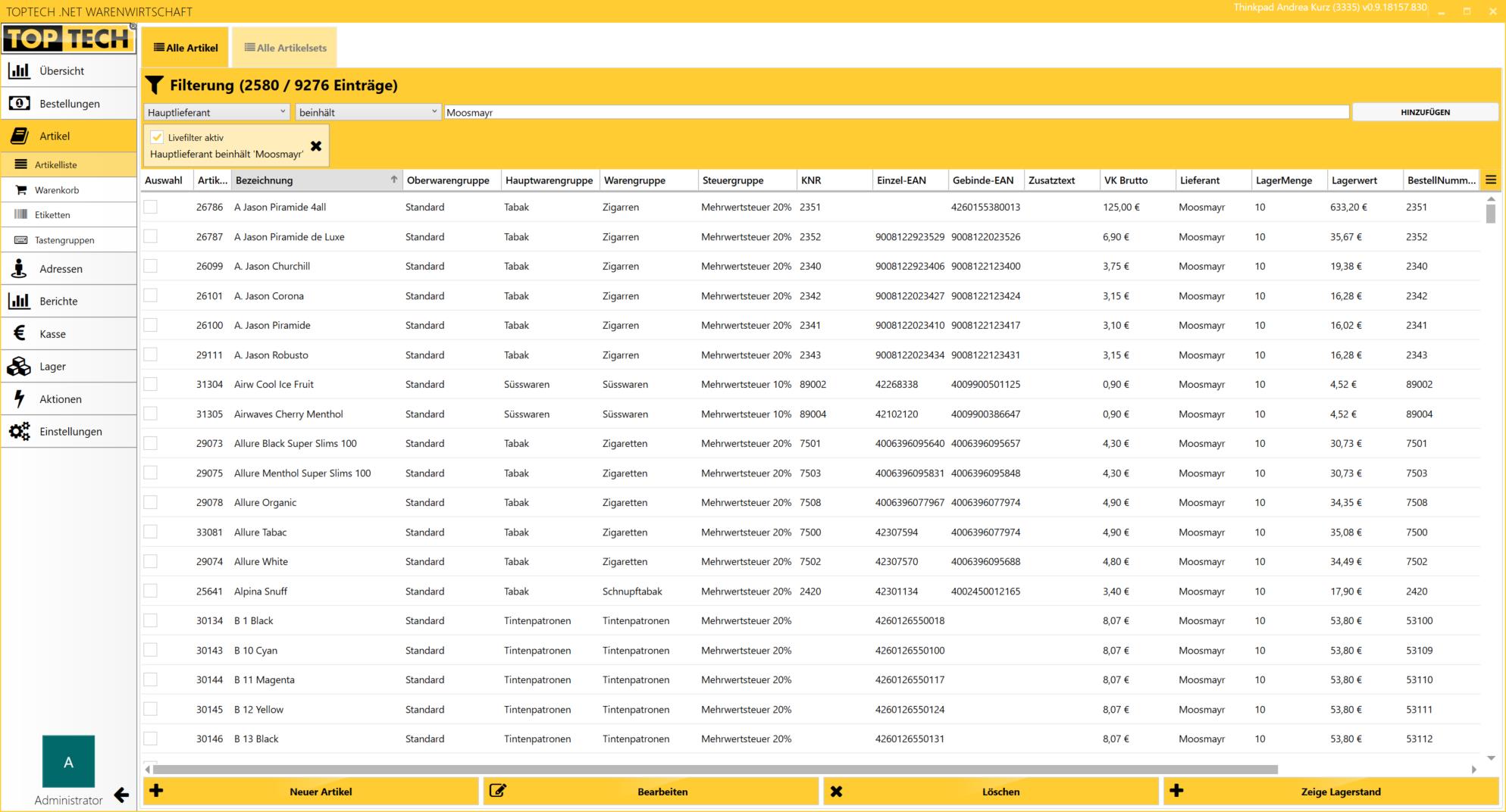
Task: Collapse sidebar with the back arrow
Action: 121,795
